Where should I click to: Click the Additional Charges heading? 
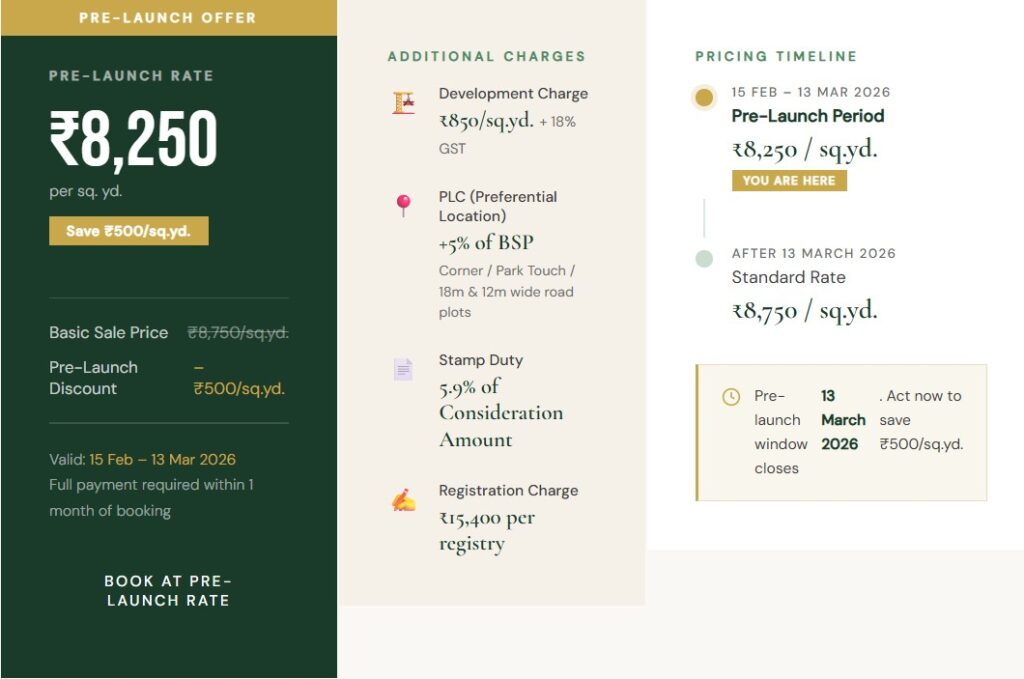tap(486, 57)
